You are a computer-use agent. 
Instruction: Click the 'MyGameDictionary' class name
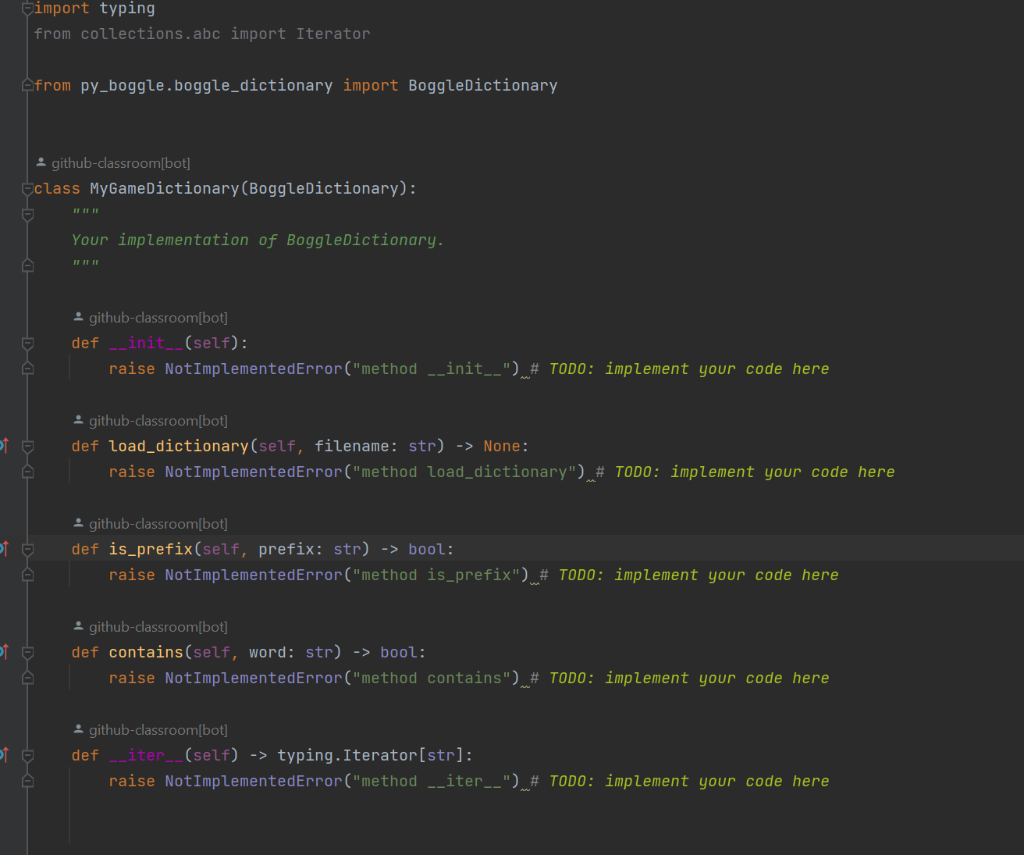[165, 189]
